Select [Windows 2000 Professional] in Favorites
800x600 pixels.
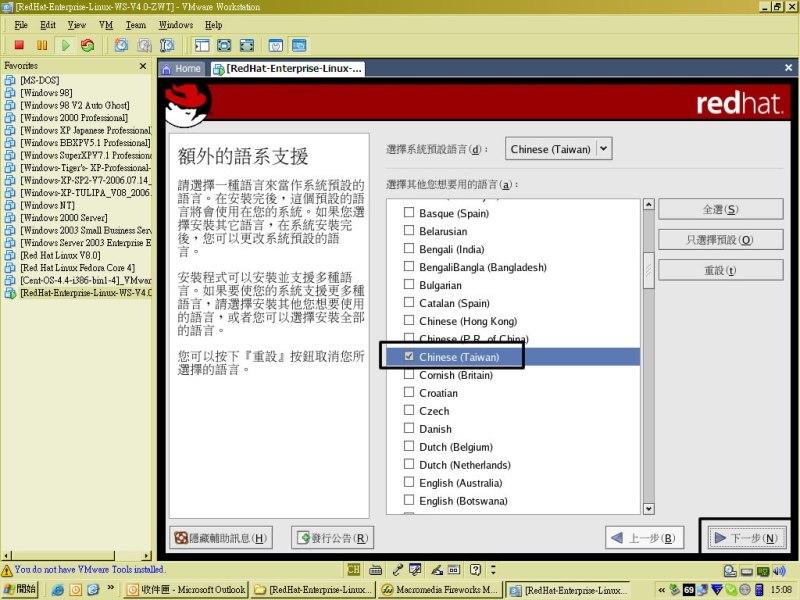[74, 118]
